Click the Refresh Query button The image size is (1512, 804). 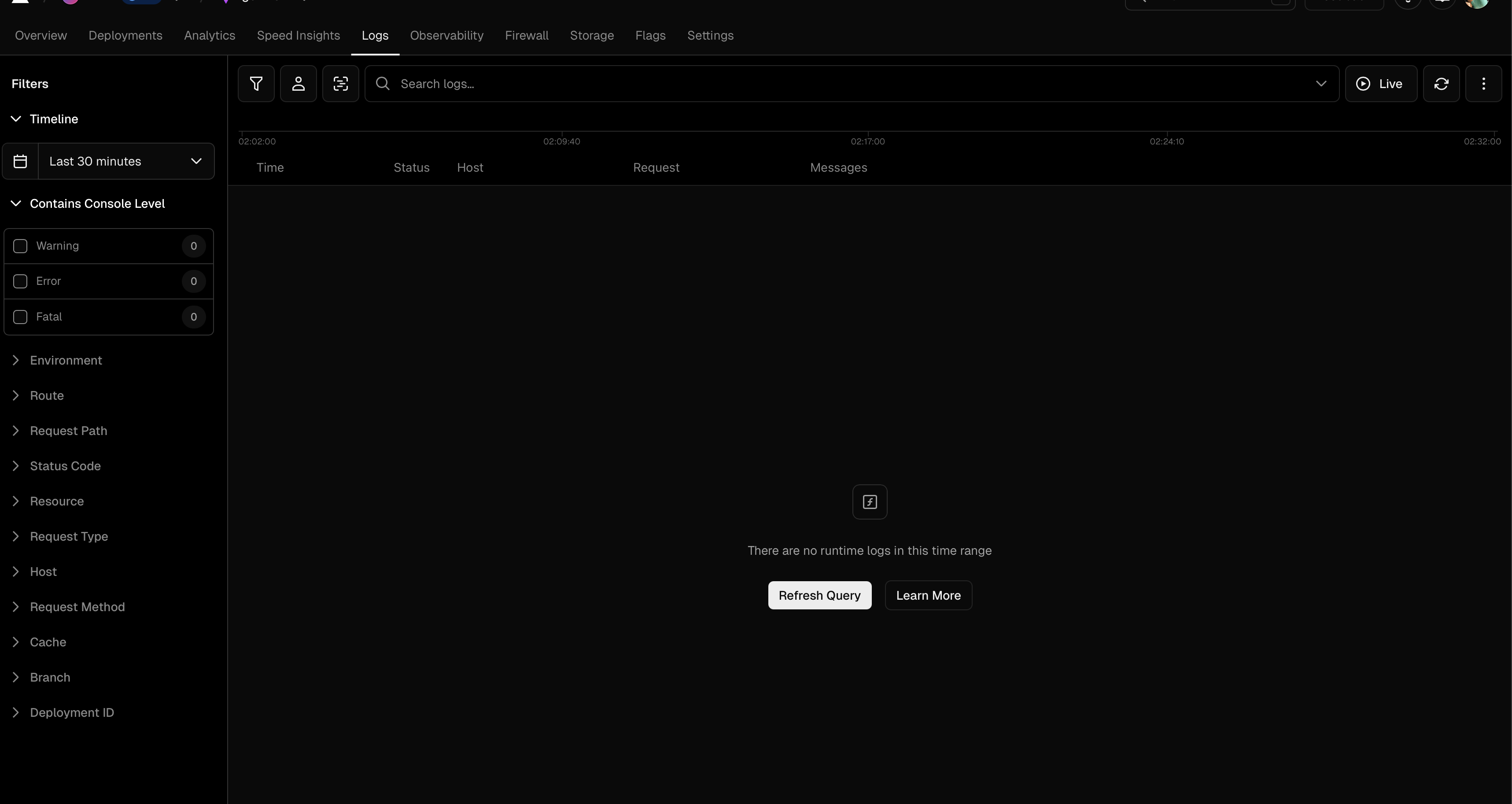pyautogui.click(x=819, y=596)
